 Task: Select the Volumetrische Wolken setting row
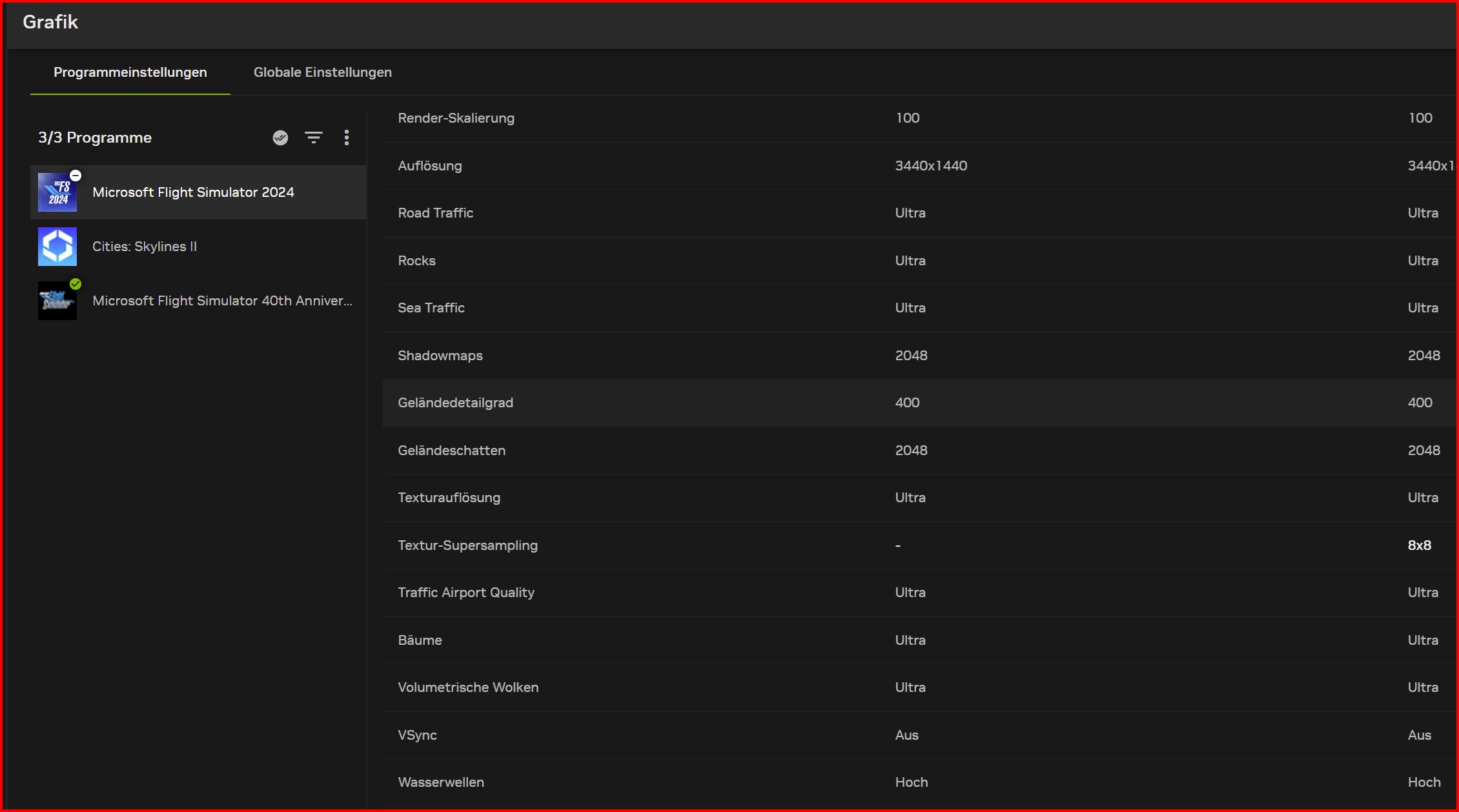[x=468, y=687]
